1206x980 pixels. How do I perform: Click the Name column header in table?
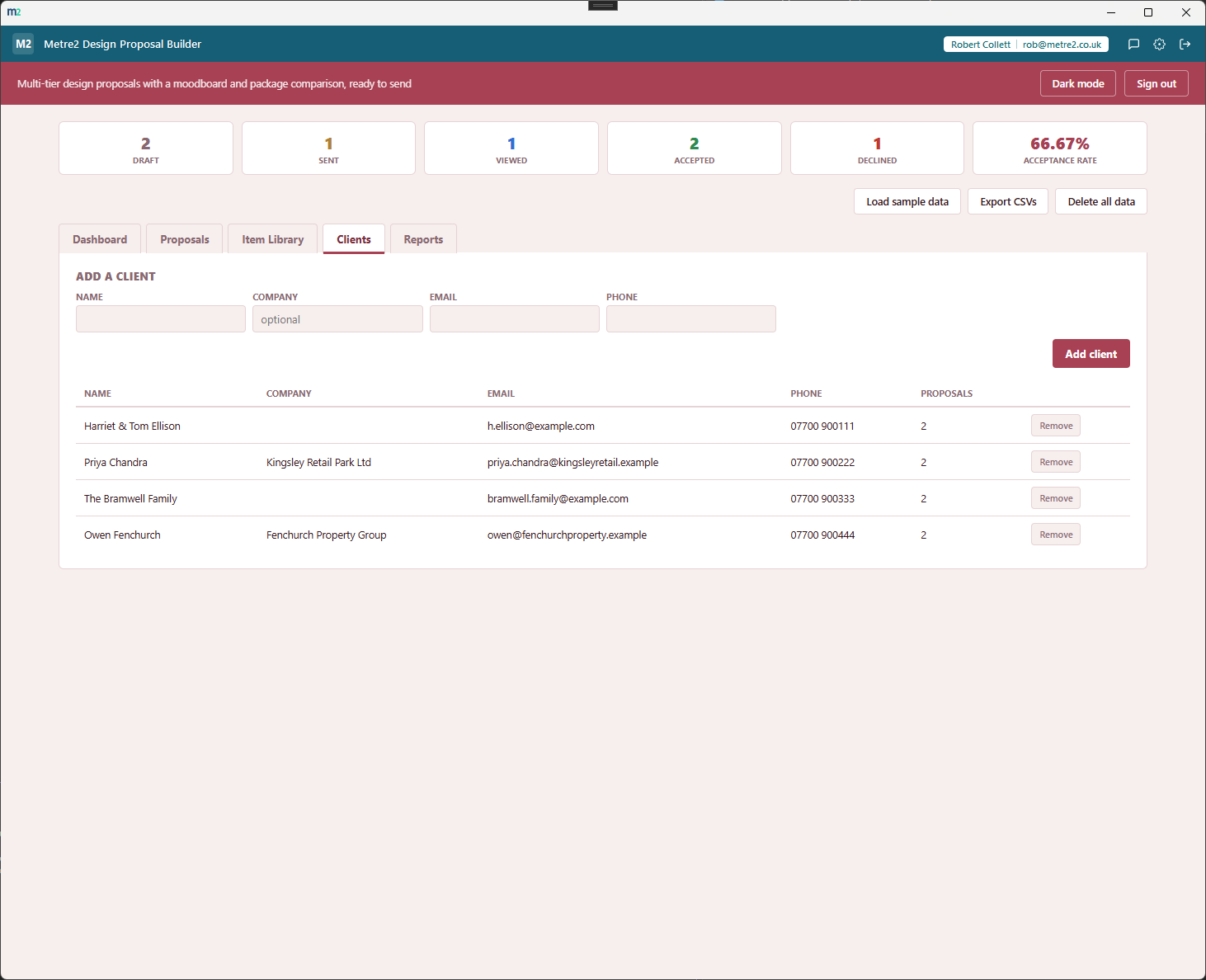tap(97, 393)
